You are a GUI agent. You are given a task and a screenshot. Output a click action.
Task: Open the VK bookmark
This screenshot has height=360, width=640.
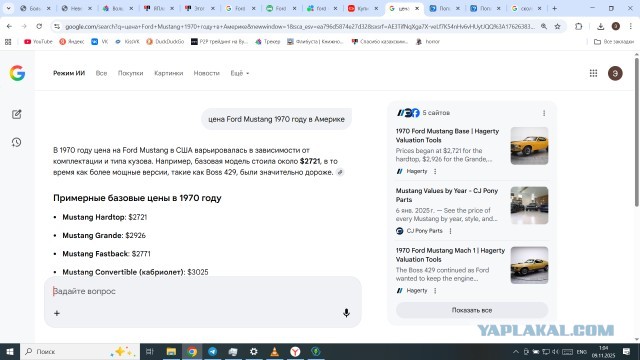(100, 42)
